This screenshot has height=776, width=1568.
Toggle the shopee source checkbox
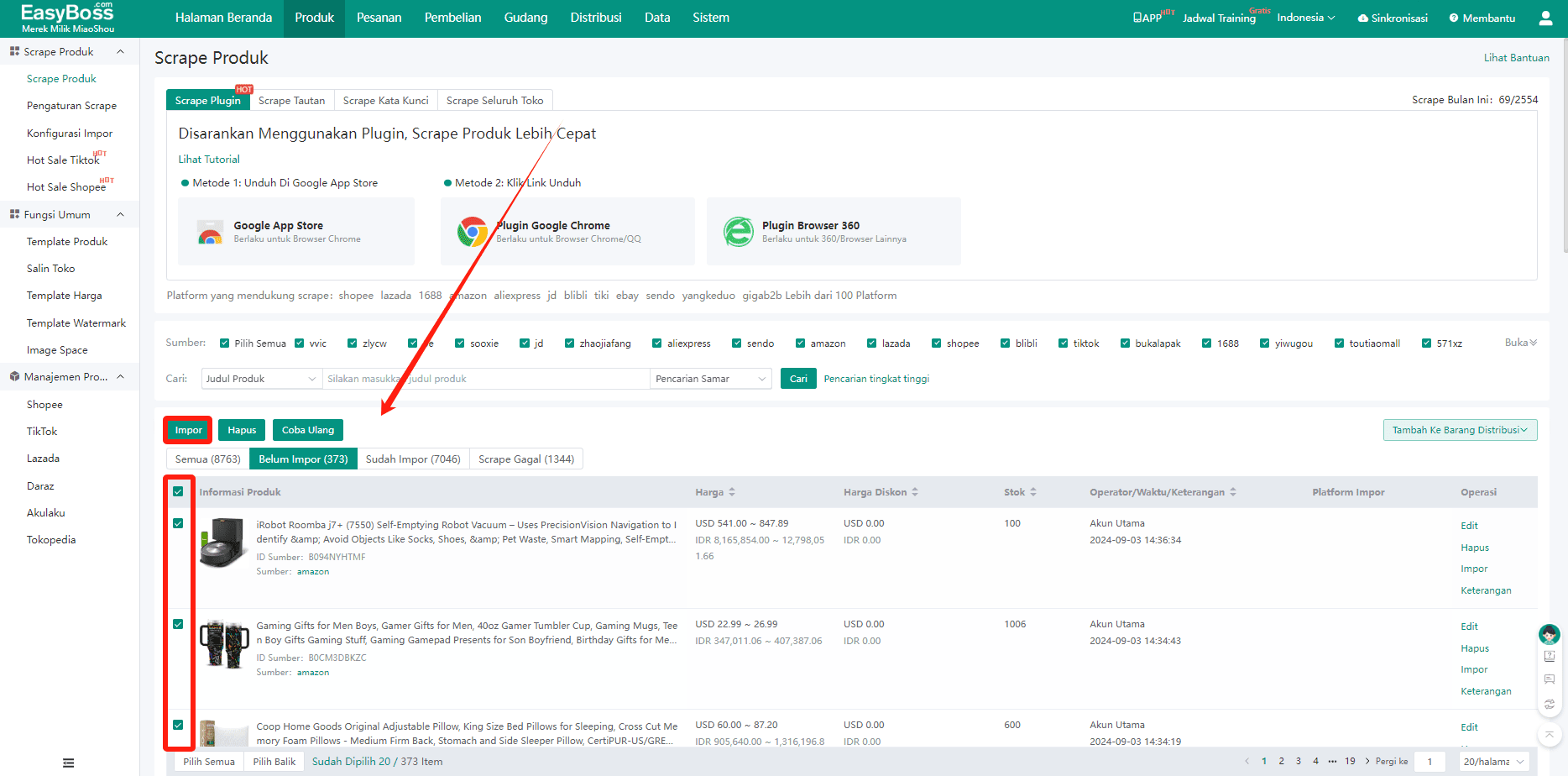point(937,343)
